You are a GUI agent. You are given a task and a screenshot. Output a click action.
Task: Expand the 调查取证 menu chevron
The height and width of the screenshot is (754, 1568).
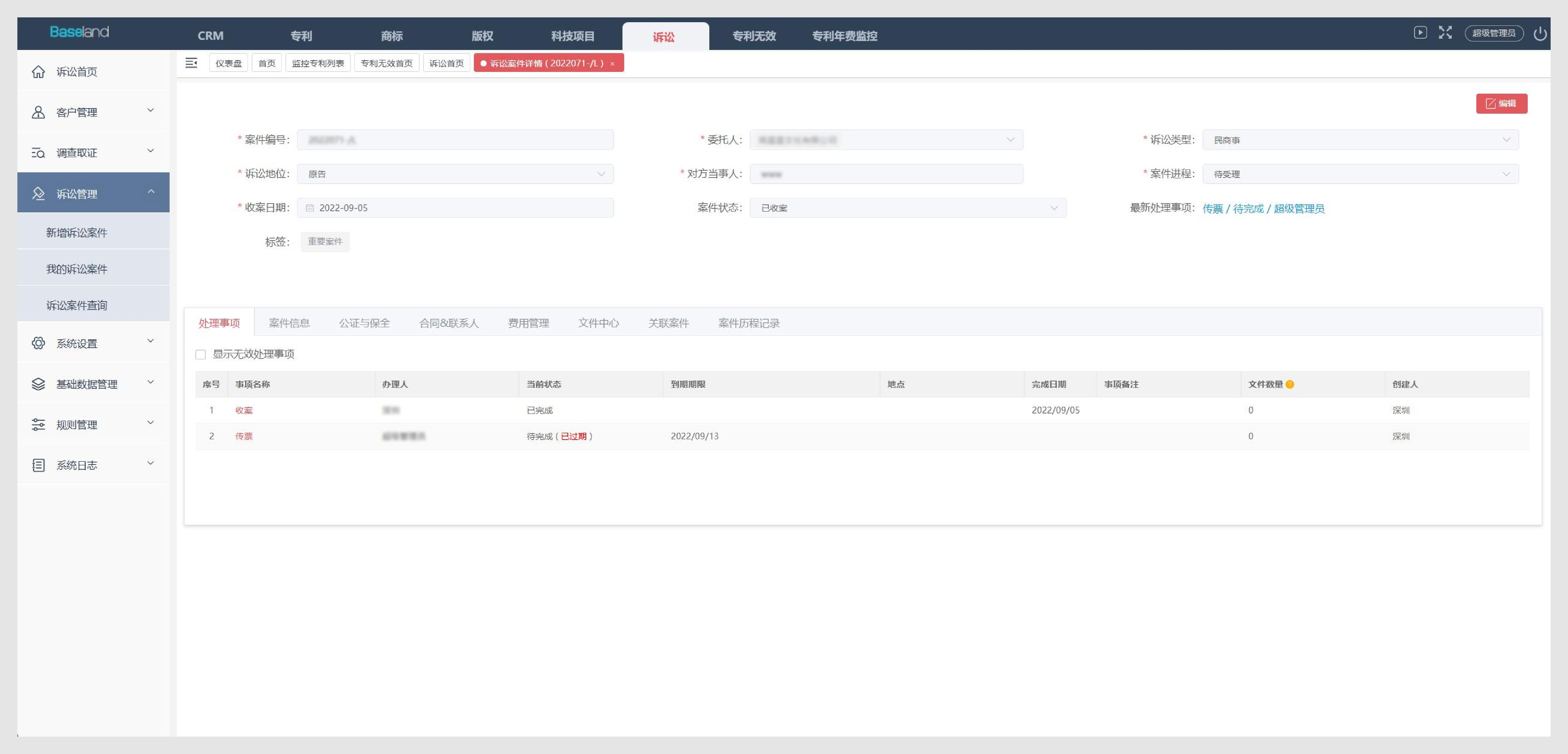point(151,151)
